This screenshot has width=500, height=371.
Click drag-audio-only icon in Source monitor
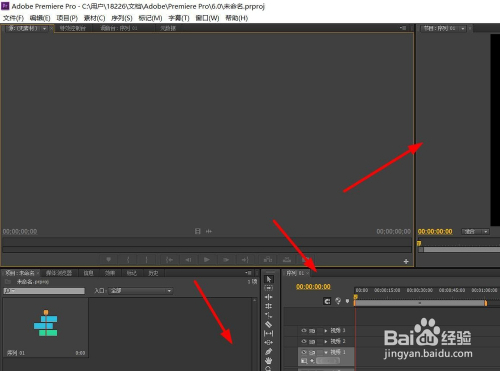click(x=209, y=231)
